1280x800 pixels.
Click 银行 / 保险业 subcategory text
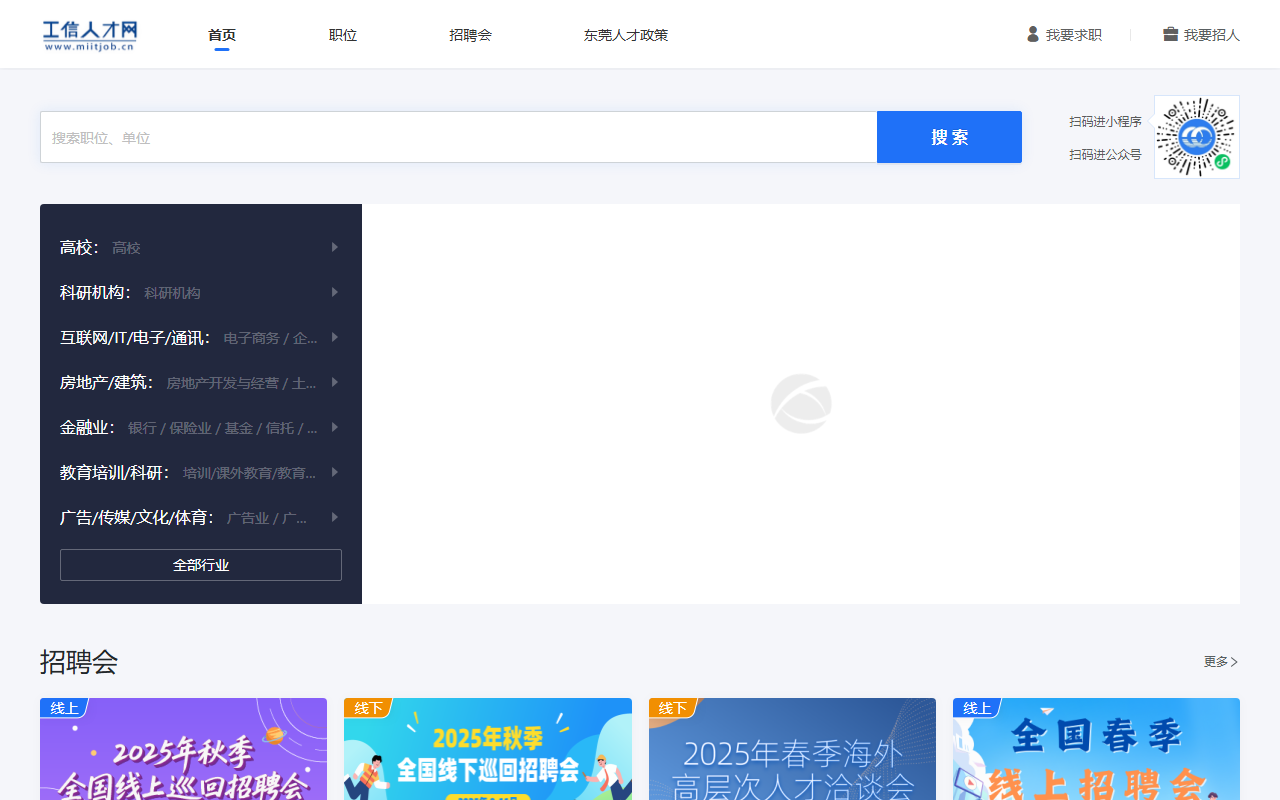[x=170, y=428]
